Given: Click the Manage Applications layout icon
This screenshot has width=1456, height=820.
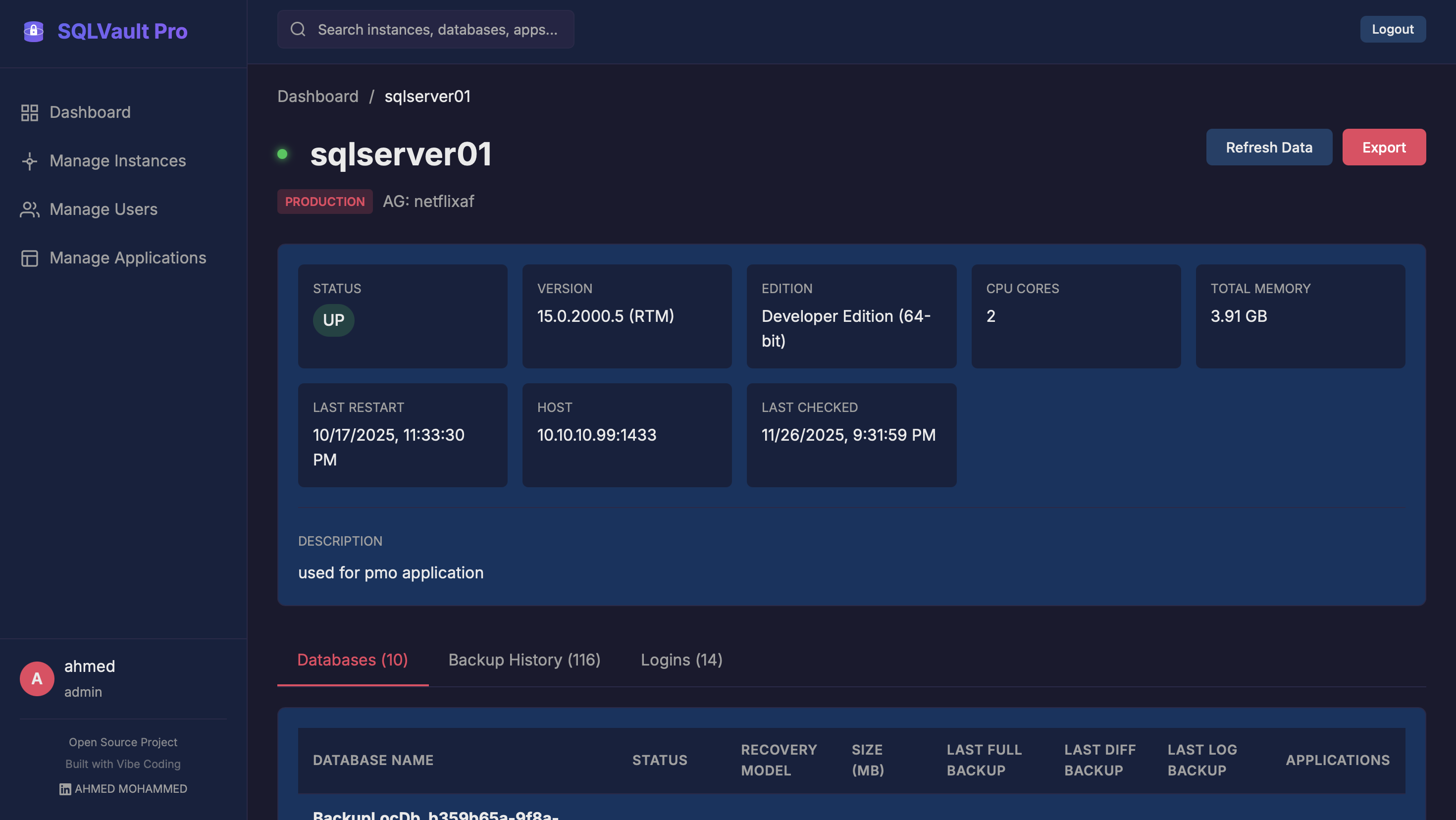Looking at the screenshot, I should point(29,258).
